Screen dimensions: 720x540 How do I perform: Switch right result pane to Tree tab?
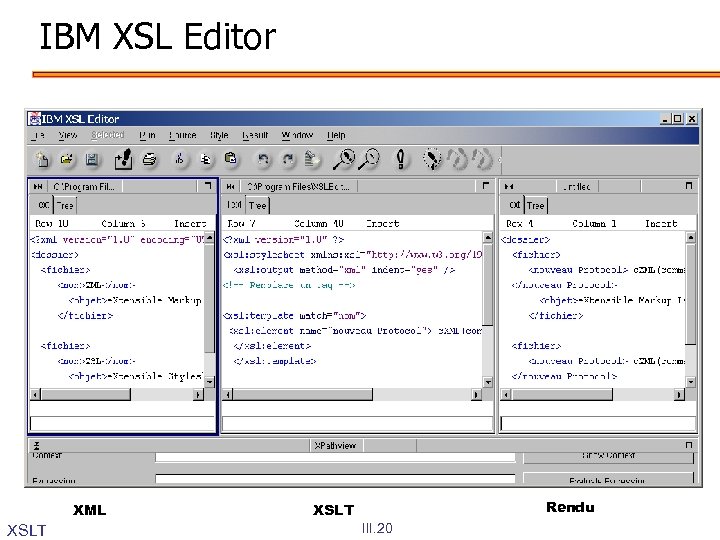point(535,205)
